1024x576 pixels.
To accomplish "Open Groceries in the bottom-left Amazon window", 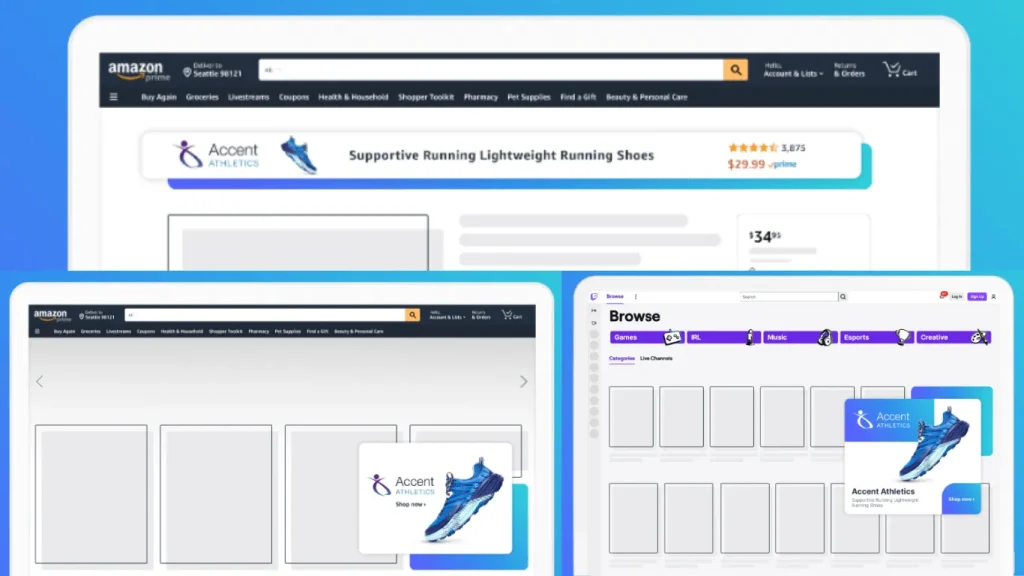I will point(91,331).
